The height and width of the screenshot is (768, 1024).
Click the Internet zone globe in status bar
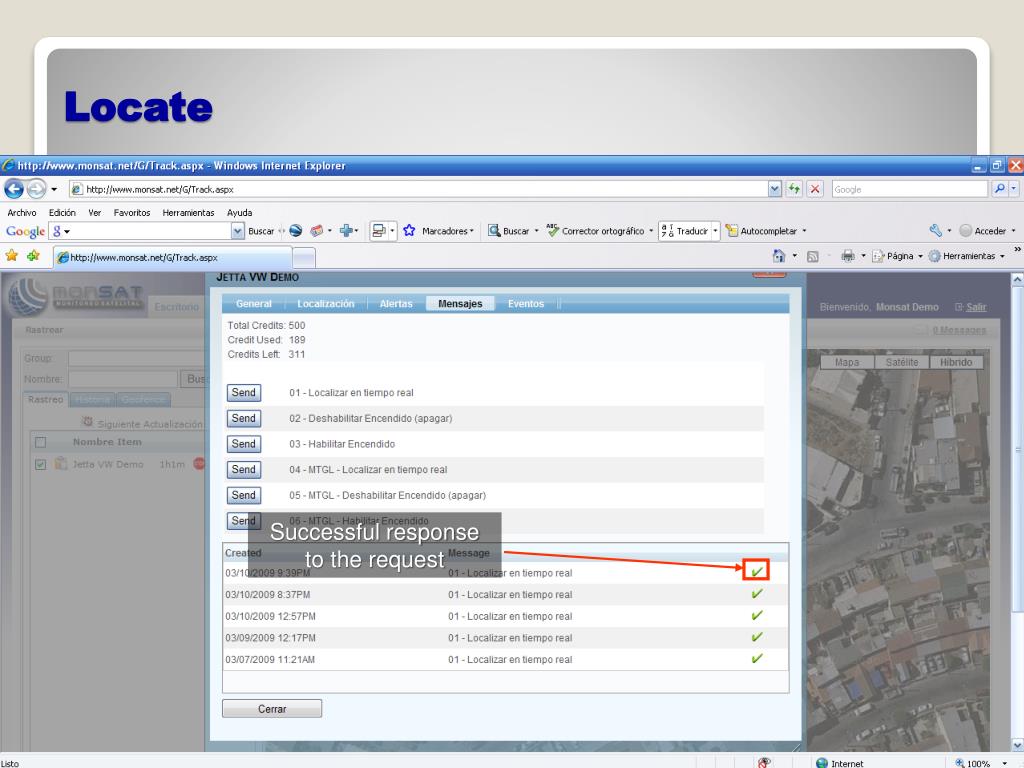tap(822, 763)
